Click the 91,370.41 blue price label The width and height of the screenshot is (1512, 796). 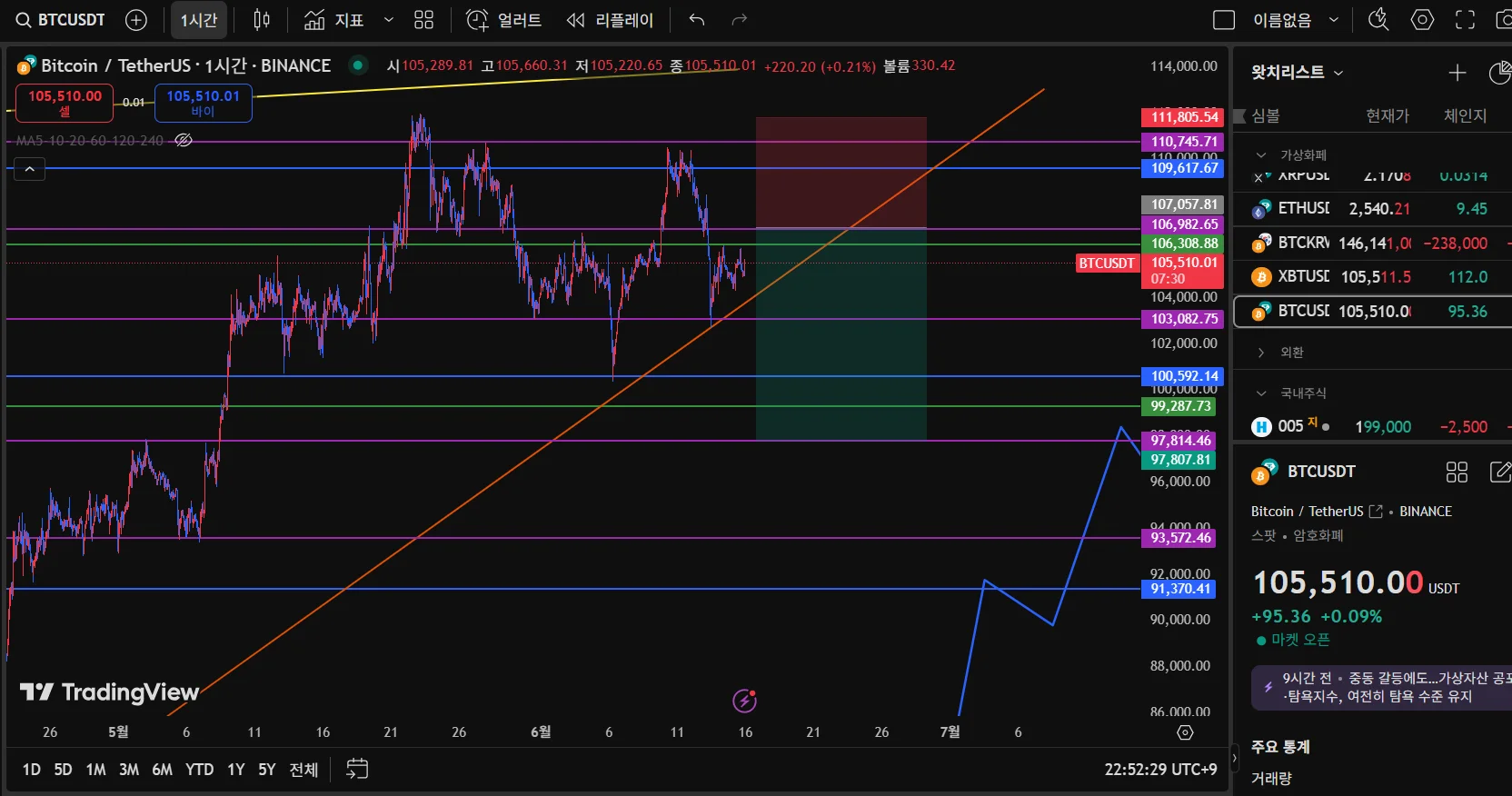coord(1179,589)
